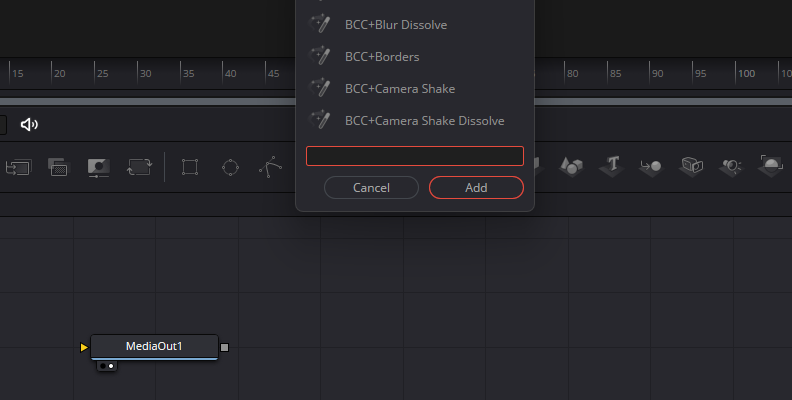Click the Cancel button
792x400 pixels.
point(371,187)
